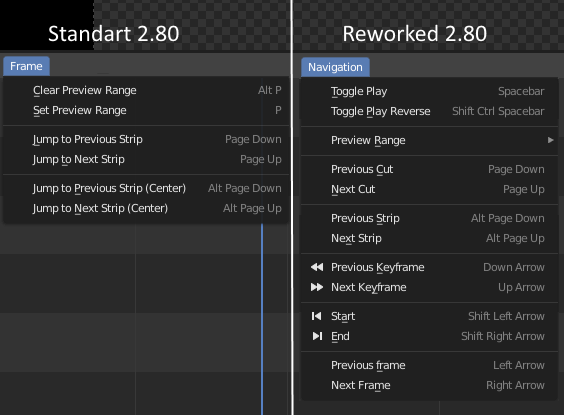Open the Navigation menu header
This screenshot has width=564, height=415.
(x=335, y=67)
